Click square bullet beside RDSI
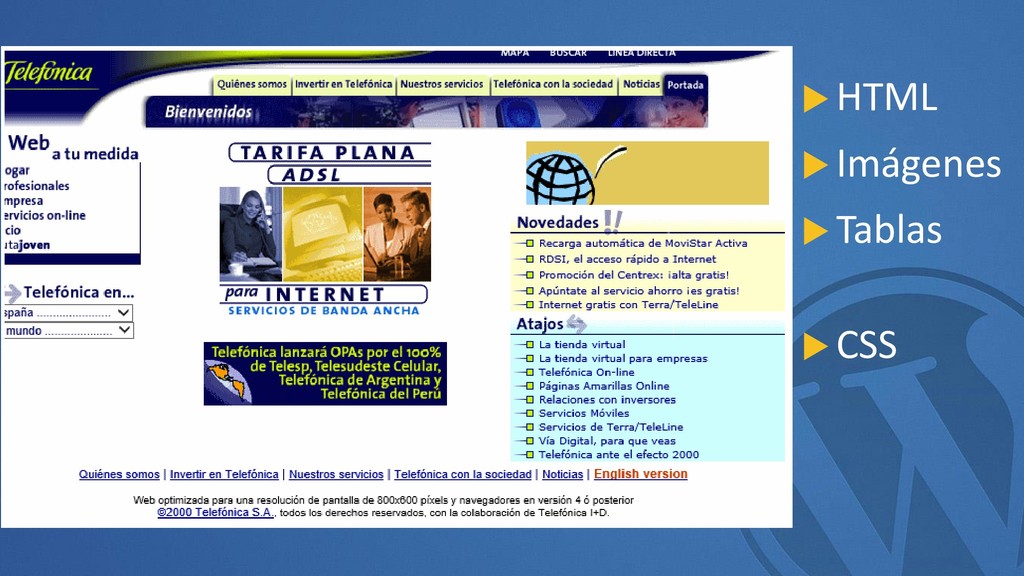Screen dimensions: 1024x576 click(x=530, y=259)
